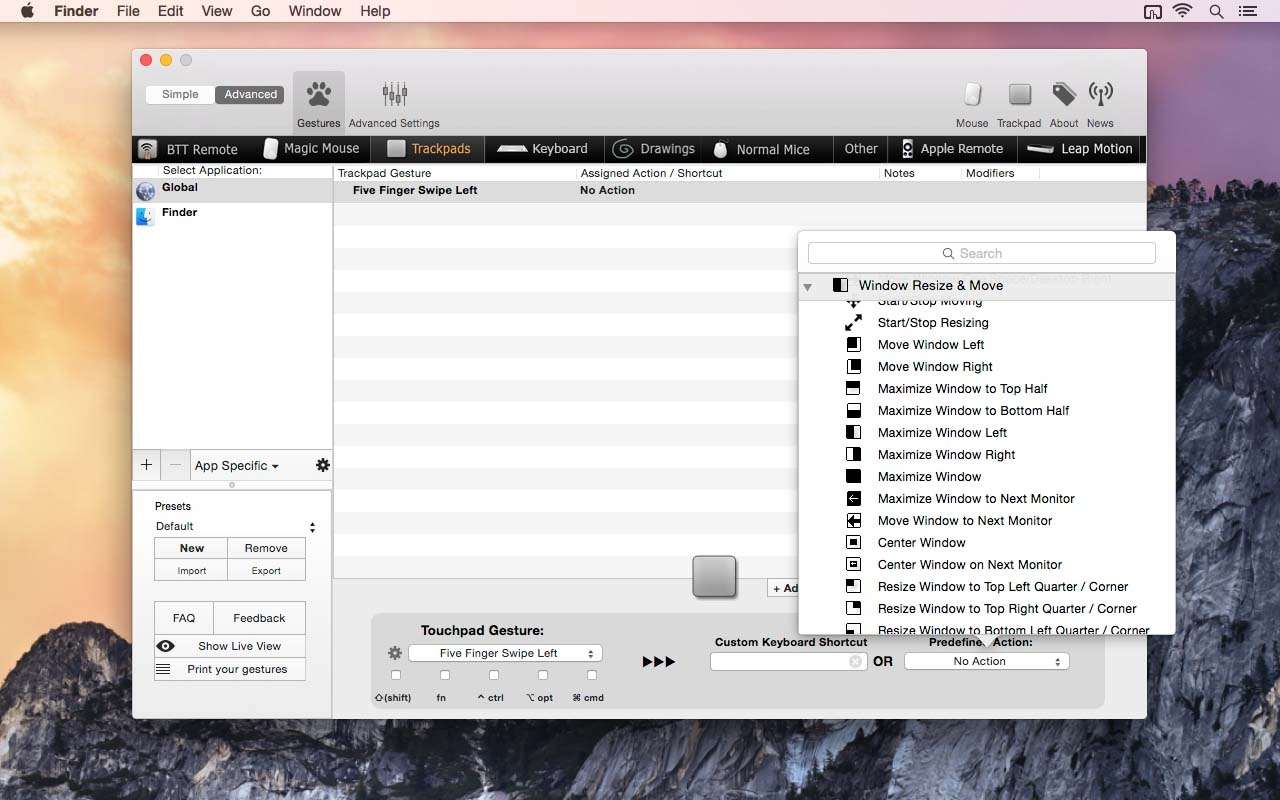Toggle the opt modifier checkbox
This screenshot has height=800, width=1280.
point(543,675)
